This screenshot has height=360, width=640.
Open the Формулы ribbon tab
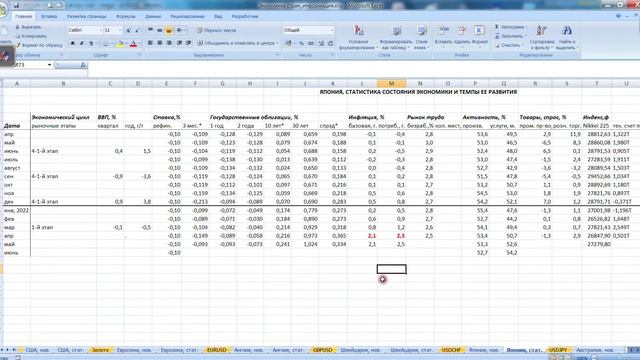(x=126, y=16)
